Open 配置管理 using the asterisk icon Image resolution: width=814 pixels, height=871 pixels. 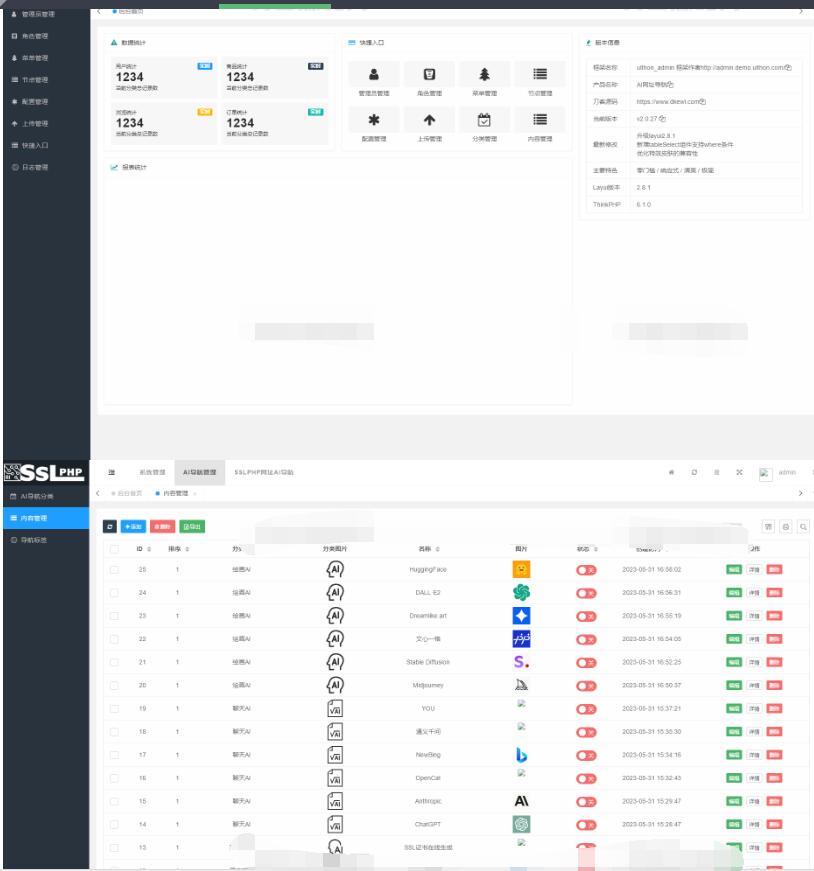point(375,119)
